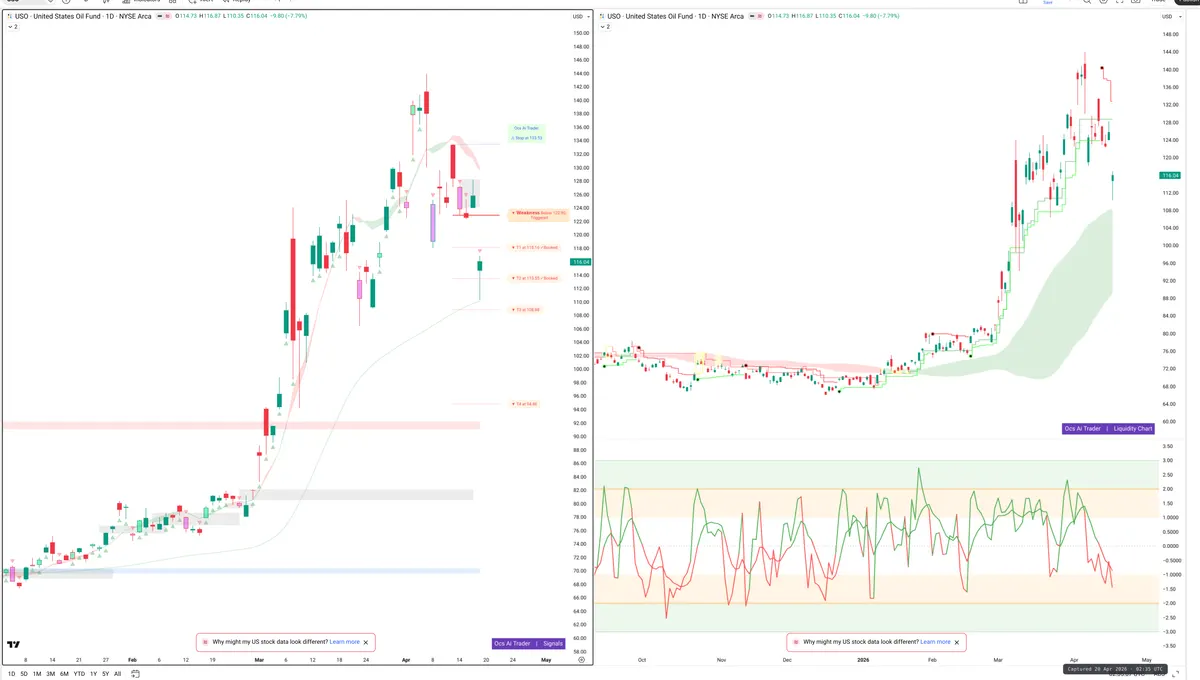
Task: Select the 6M time range
Action: [65, 674]
